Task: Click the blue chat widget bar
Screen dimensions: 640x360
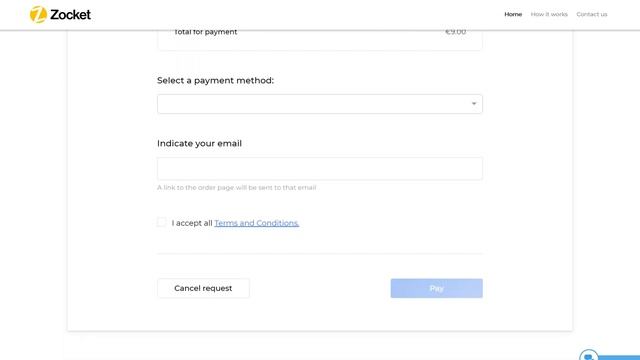Action: coord(619,358)
